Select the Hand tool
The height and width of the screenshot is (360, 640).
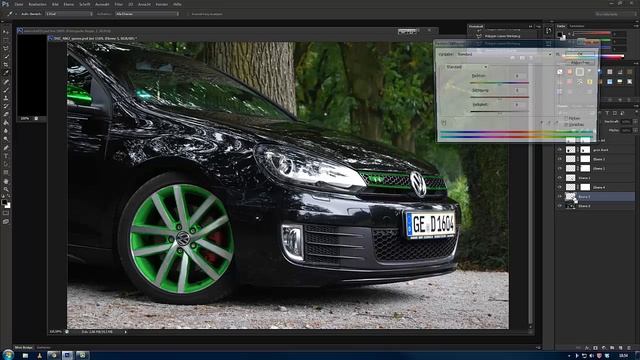pos(6,181)
